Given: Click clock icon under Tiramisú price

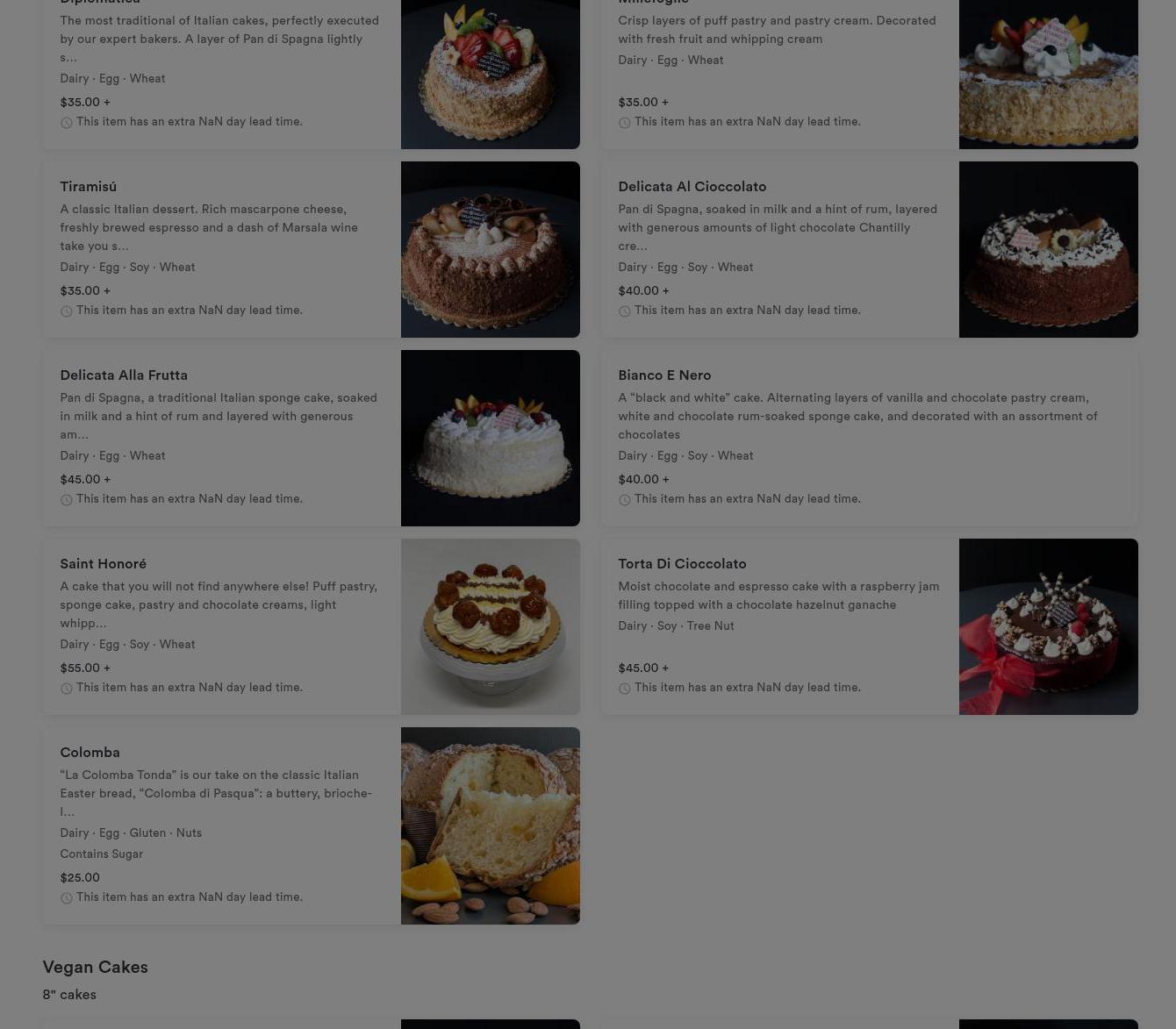Looking at the screenshot, I should (66, 311).
